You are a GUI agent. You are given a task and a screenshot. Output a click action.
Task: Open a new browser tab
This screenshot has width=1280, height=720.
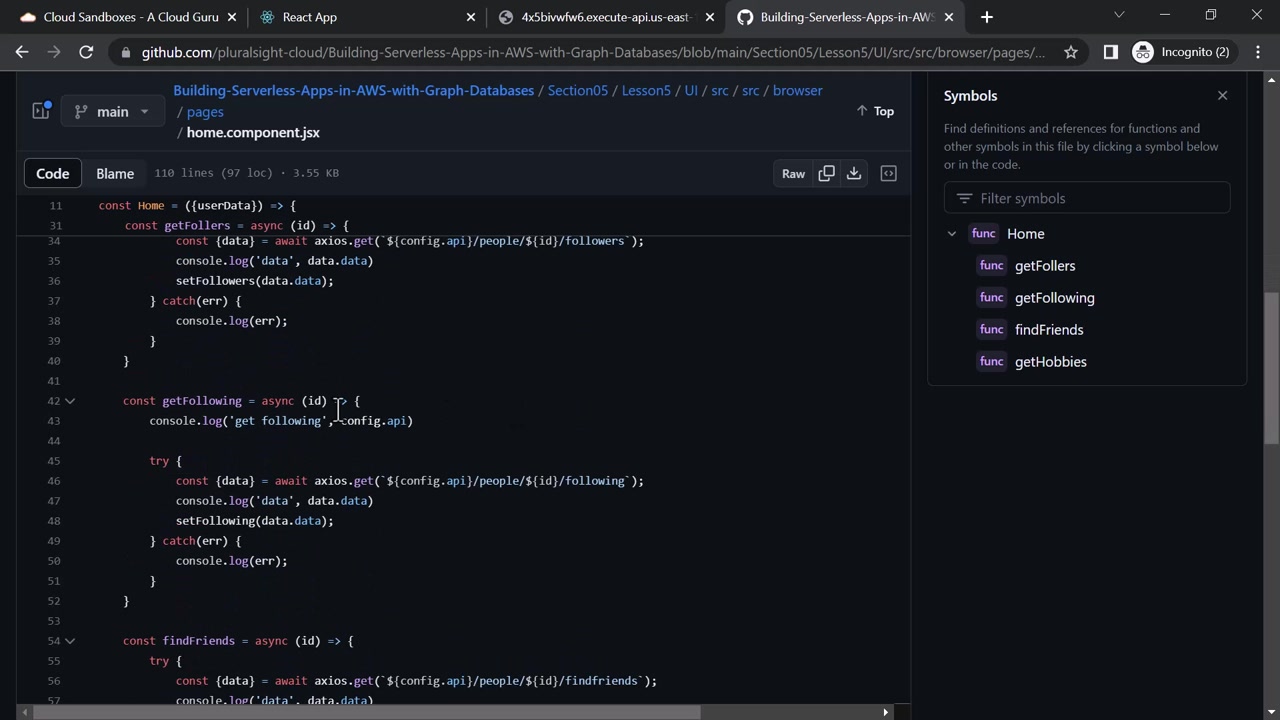click(986, 17)
